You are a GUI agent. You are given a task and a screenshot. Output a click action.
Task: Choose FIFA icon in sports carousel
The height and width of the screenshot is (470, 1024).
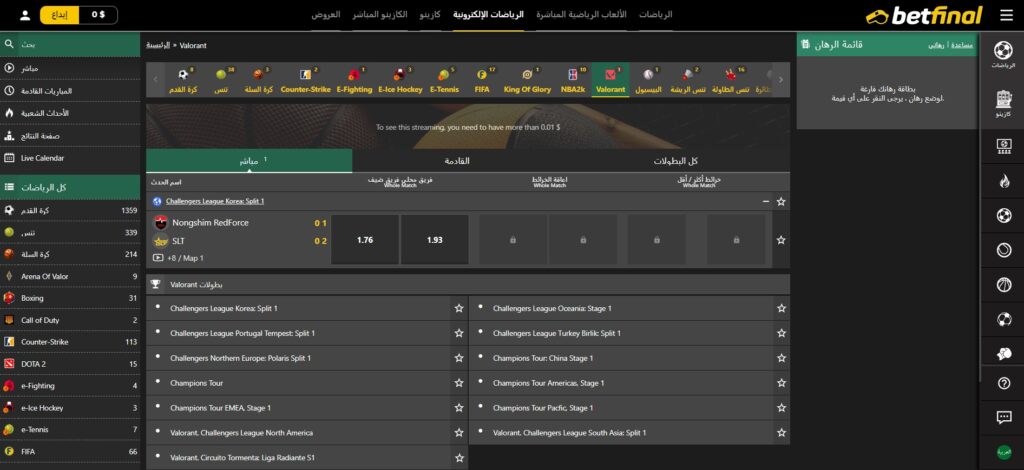pyautogui.click(x=482, y=80)
